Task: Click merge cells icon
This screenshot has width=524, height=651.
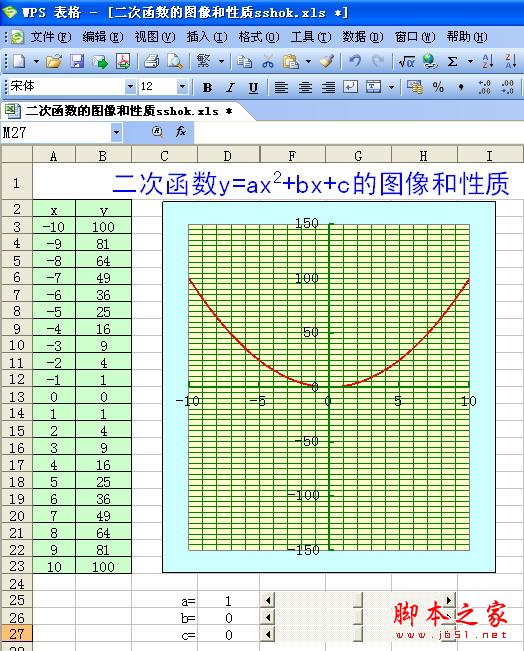Action: tap(373, 87)
